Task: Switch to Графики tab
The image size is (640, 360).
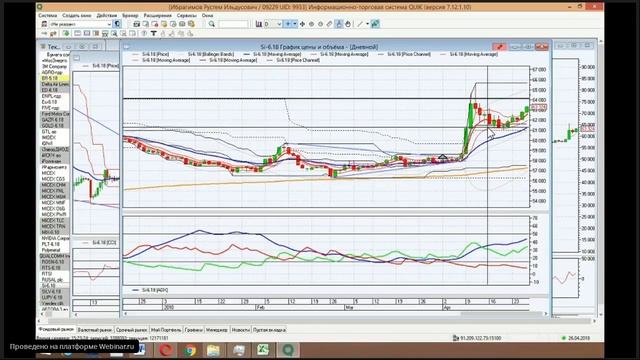Action: click(193, 329)
